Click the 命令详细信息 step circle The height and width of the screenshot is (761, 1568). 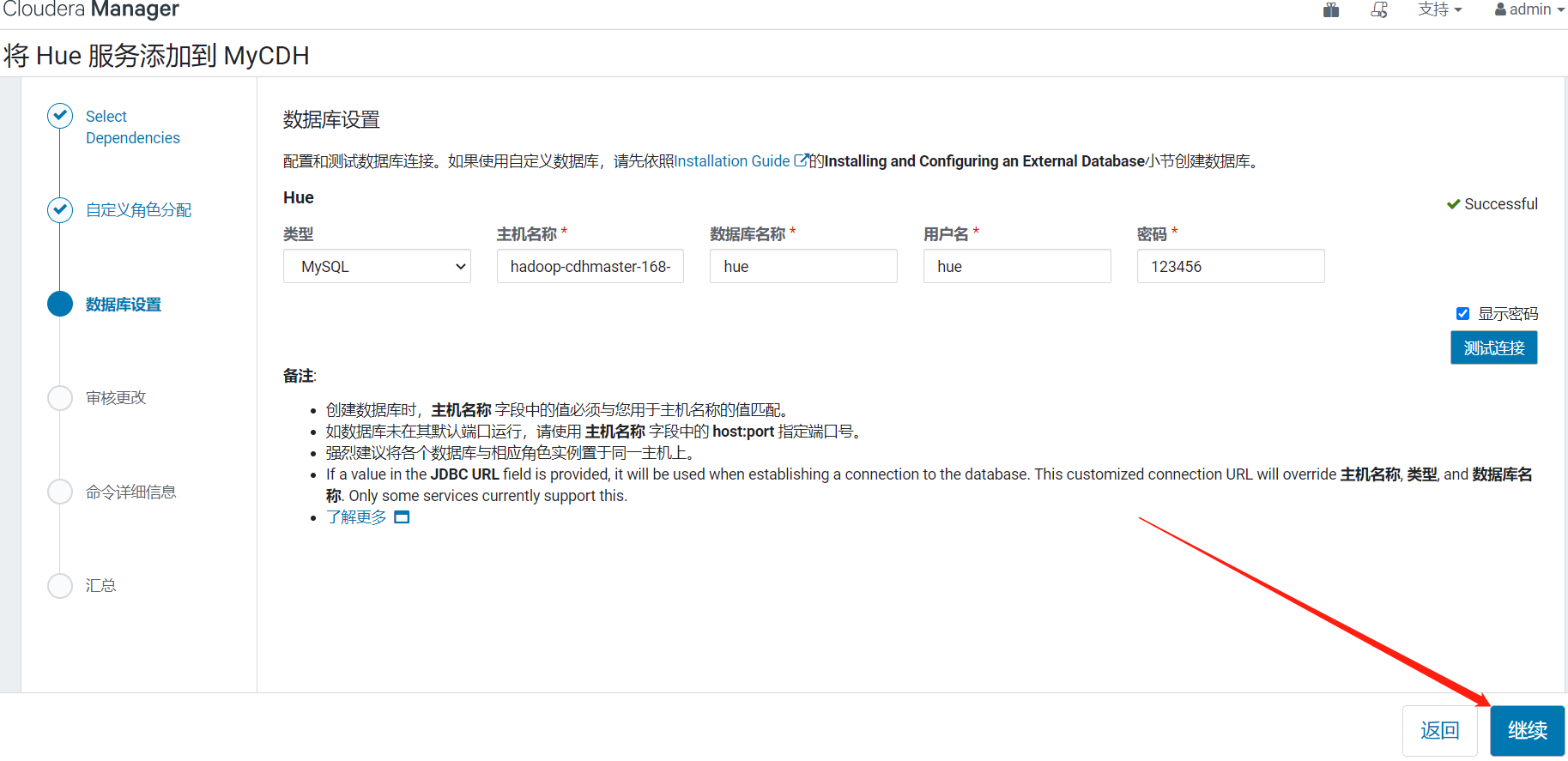tap(60, 492)
